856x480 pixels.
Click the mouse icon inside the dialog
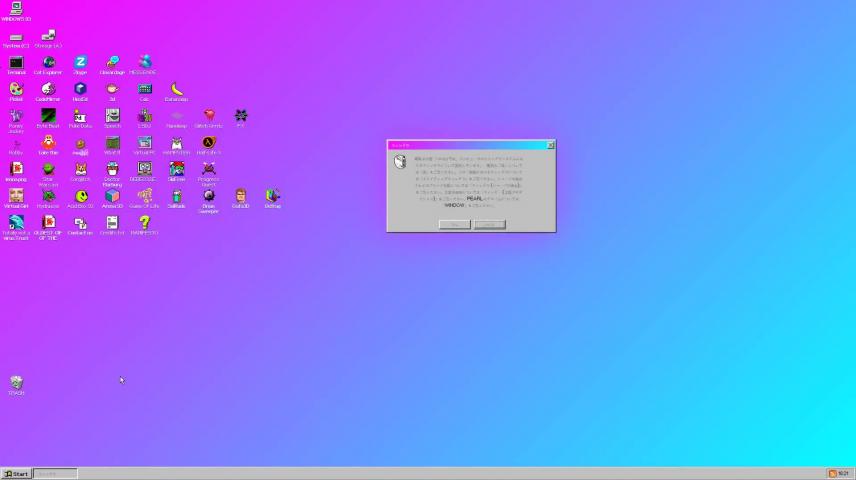(x=400, y=162)
